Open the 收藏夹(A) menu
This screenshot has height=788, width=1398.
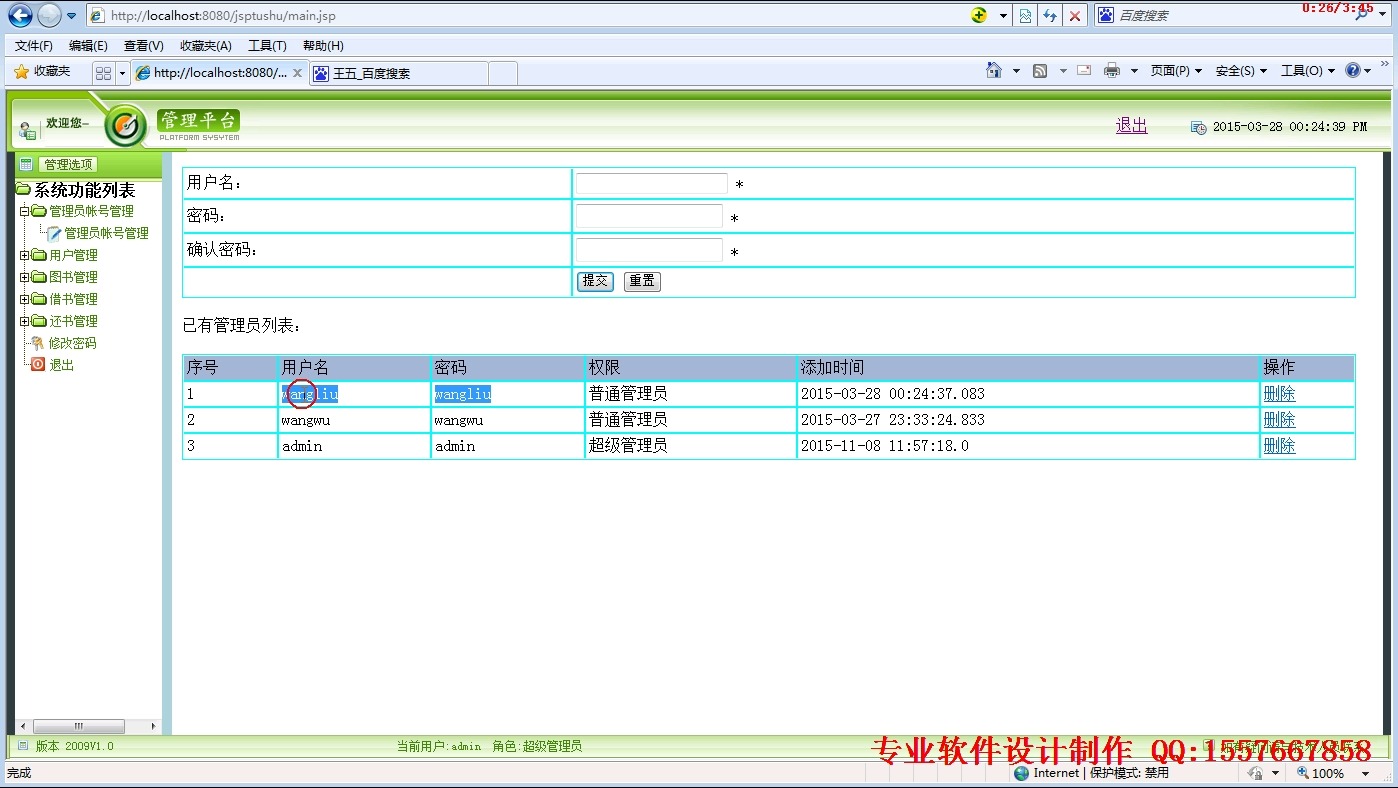point(205,46)
